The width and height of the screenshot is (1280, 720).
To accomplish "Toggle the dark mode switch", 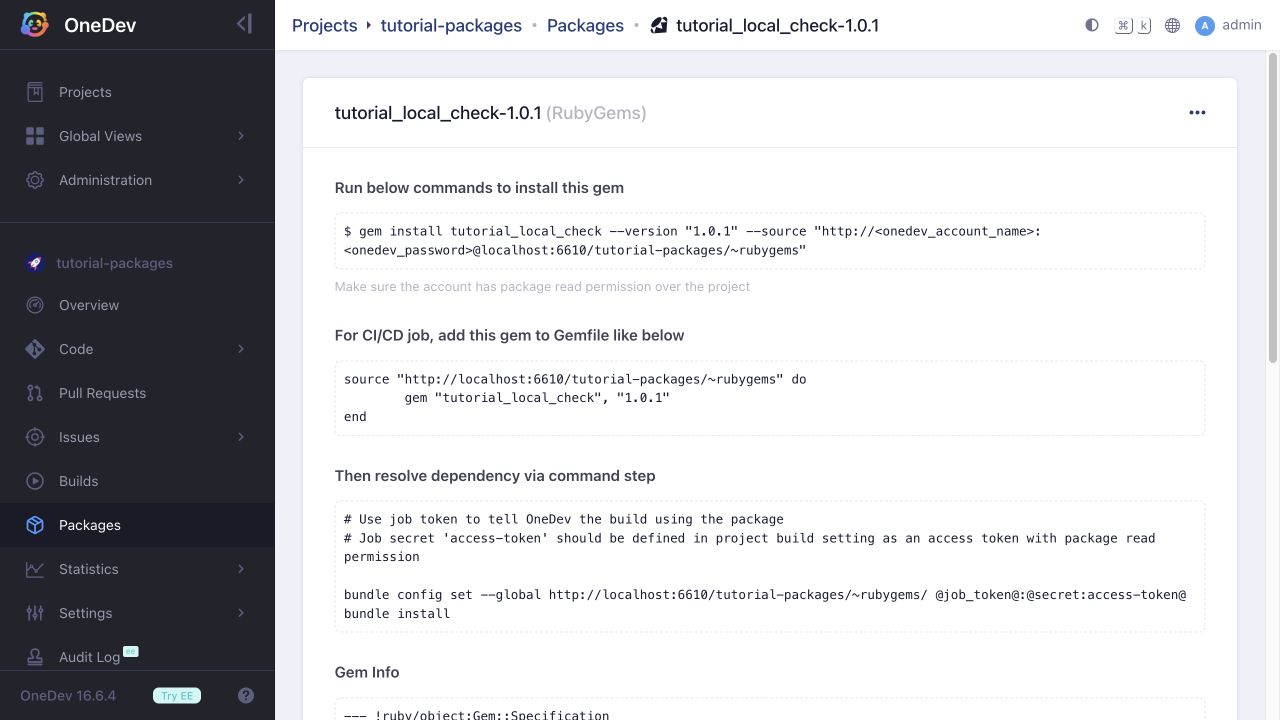I will 1092,25.
